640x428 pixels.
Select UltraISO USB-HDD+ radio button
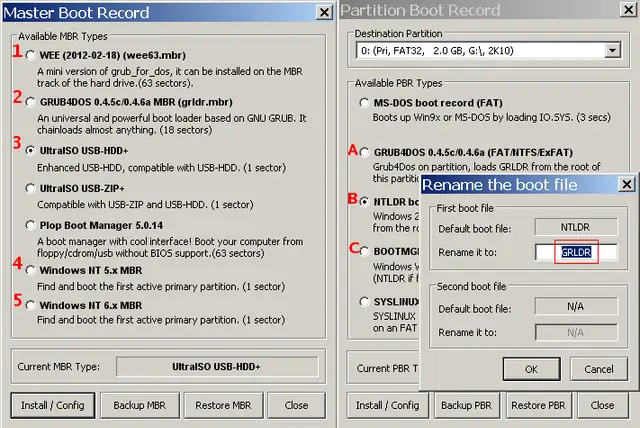pos(31,151)
